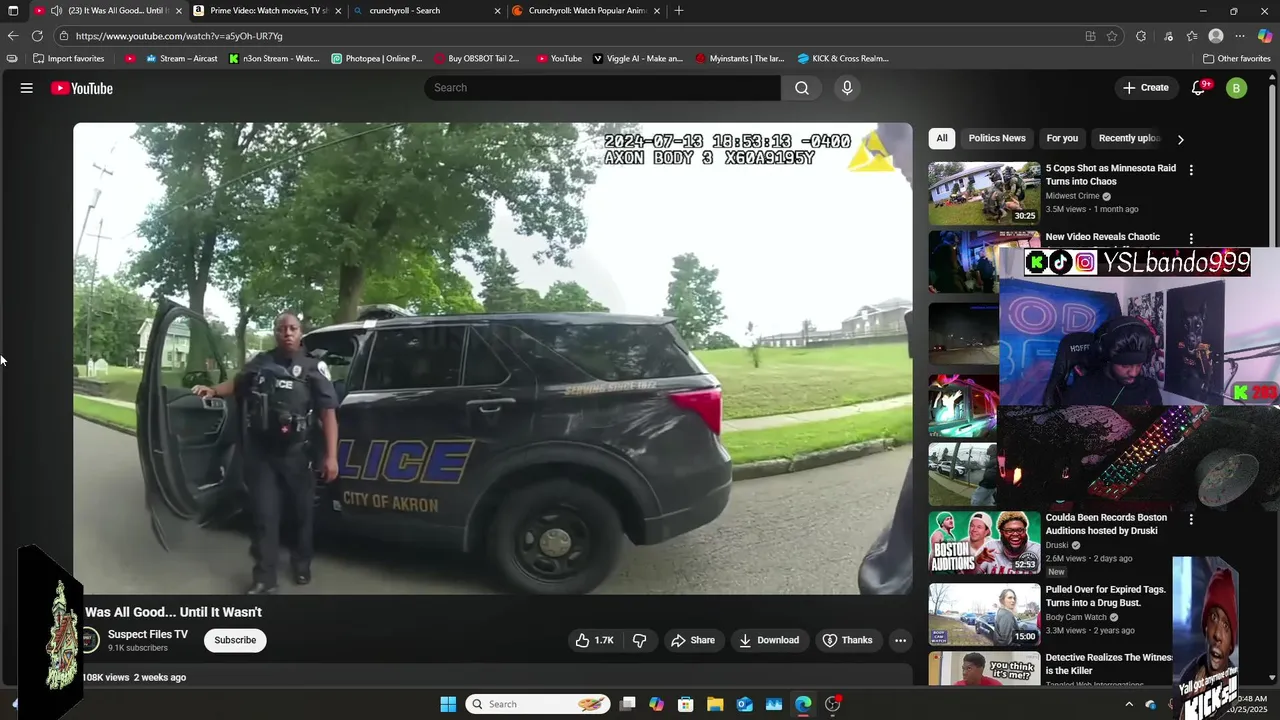Go back with the browser back arrow
1280x720 pixels.
12,36
